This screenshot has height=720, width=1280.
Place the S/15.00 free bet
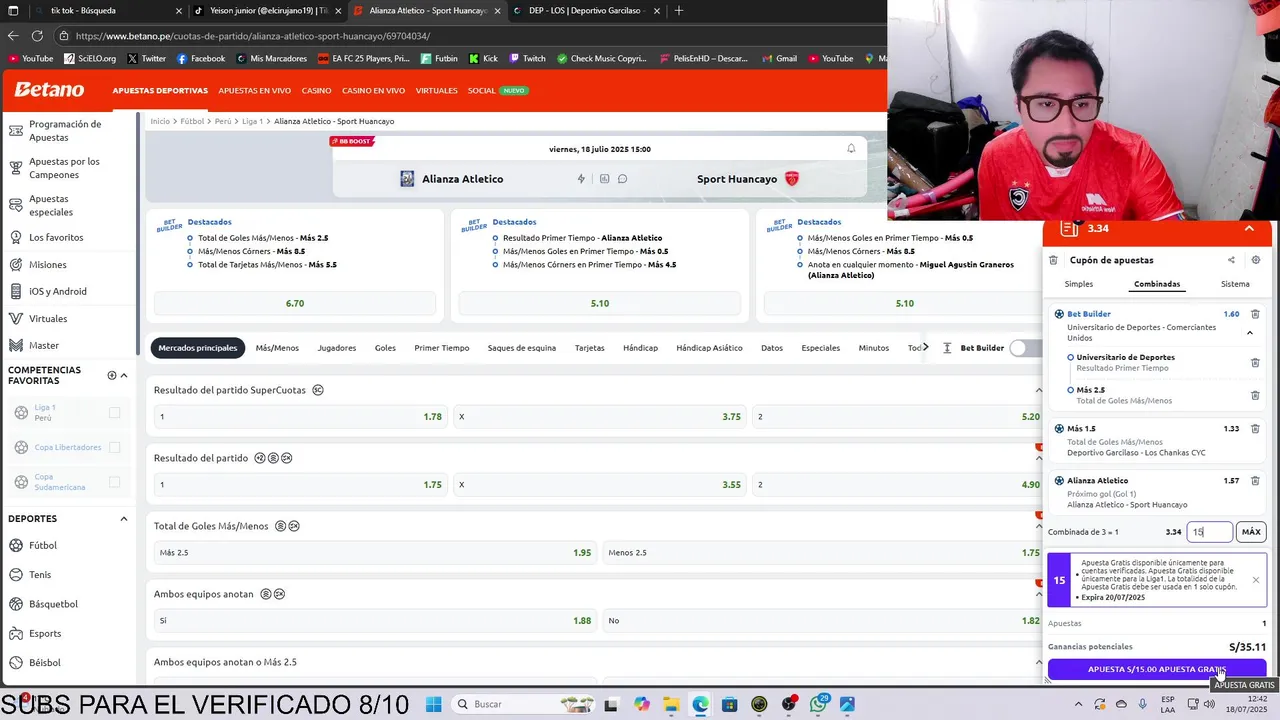point(1157,669)
